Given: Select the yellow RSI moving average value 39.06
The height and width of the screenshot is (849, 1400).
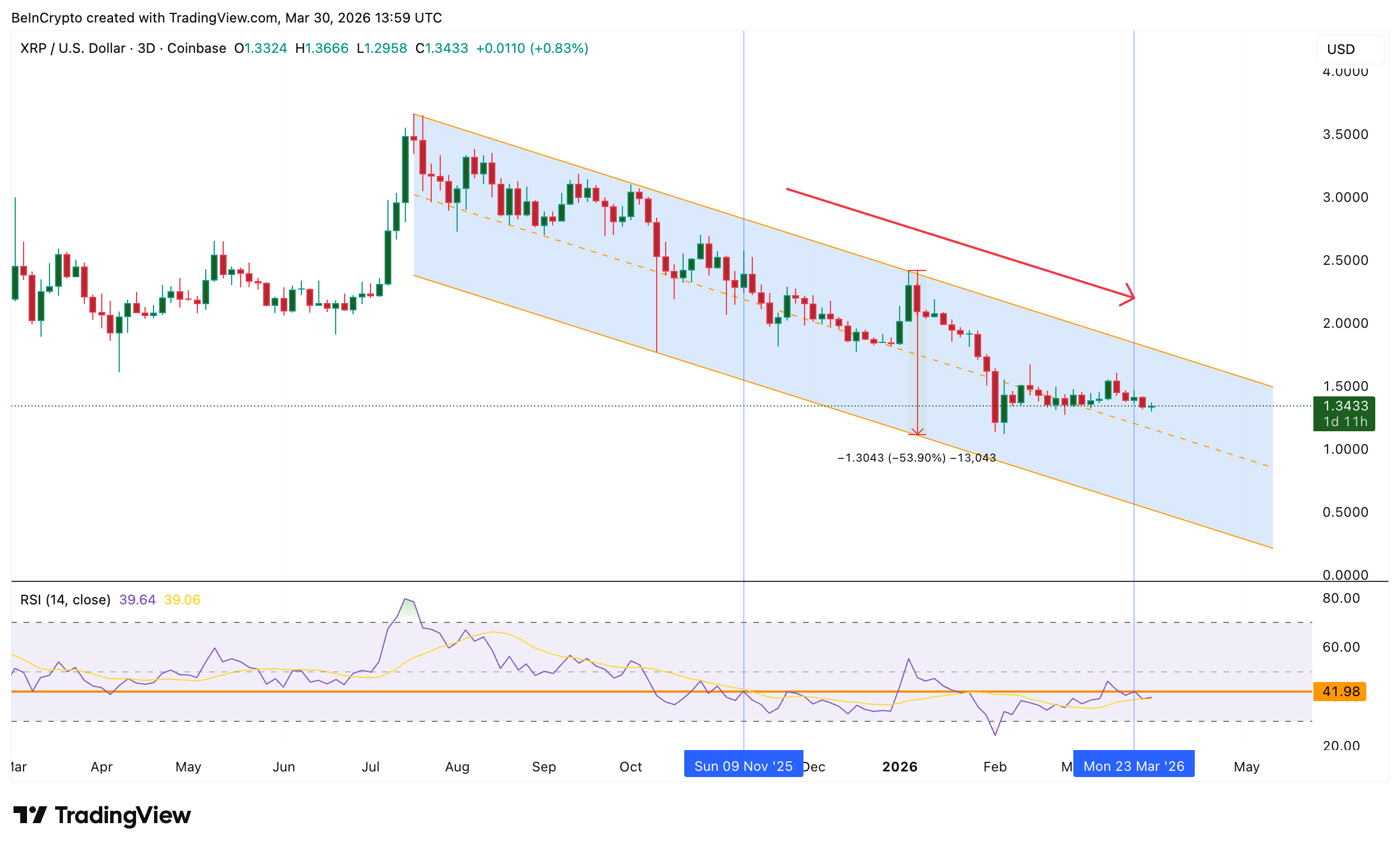Looking at the screenshot, I should (182, 599).
